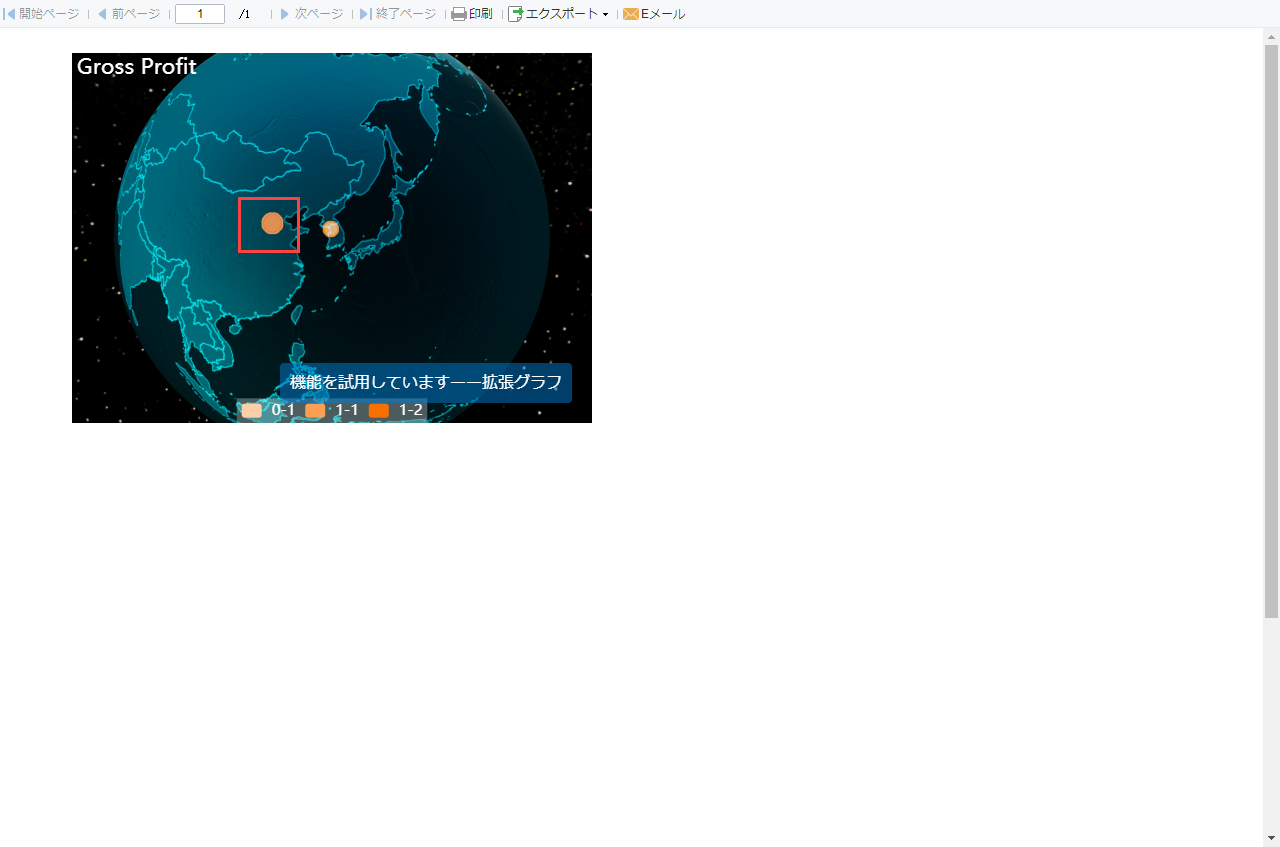Go to the next page (次ページ)
1280x847 pixels.
pyautogui.click(x=311, y=14)
